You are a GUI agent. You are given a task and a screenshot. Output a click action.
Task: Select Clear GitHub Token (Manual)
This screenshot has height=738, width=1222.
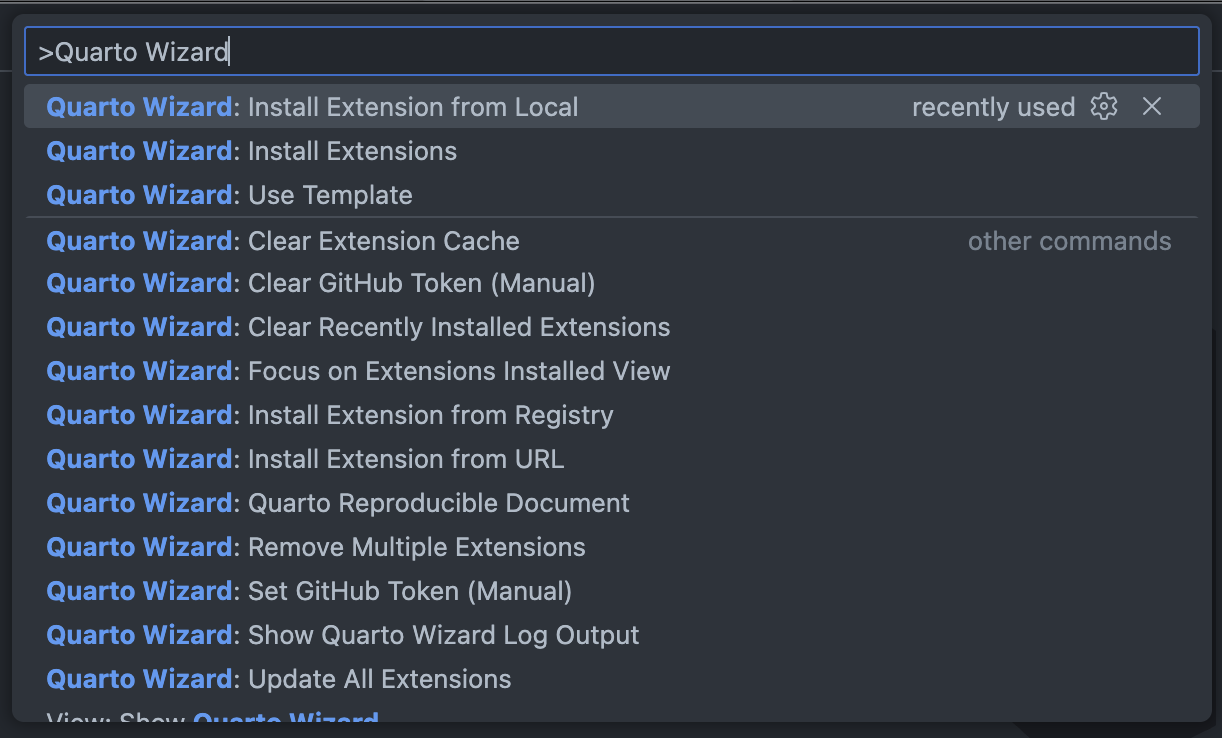pyautogui.click(x=321, y=283)
